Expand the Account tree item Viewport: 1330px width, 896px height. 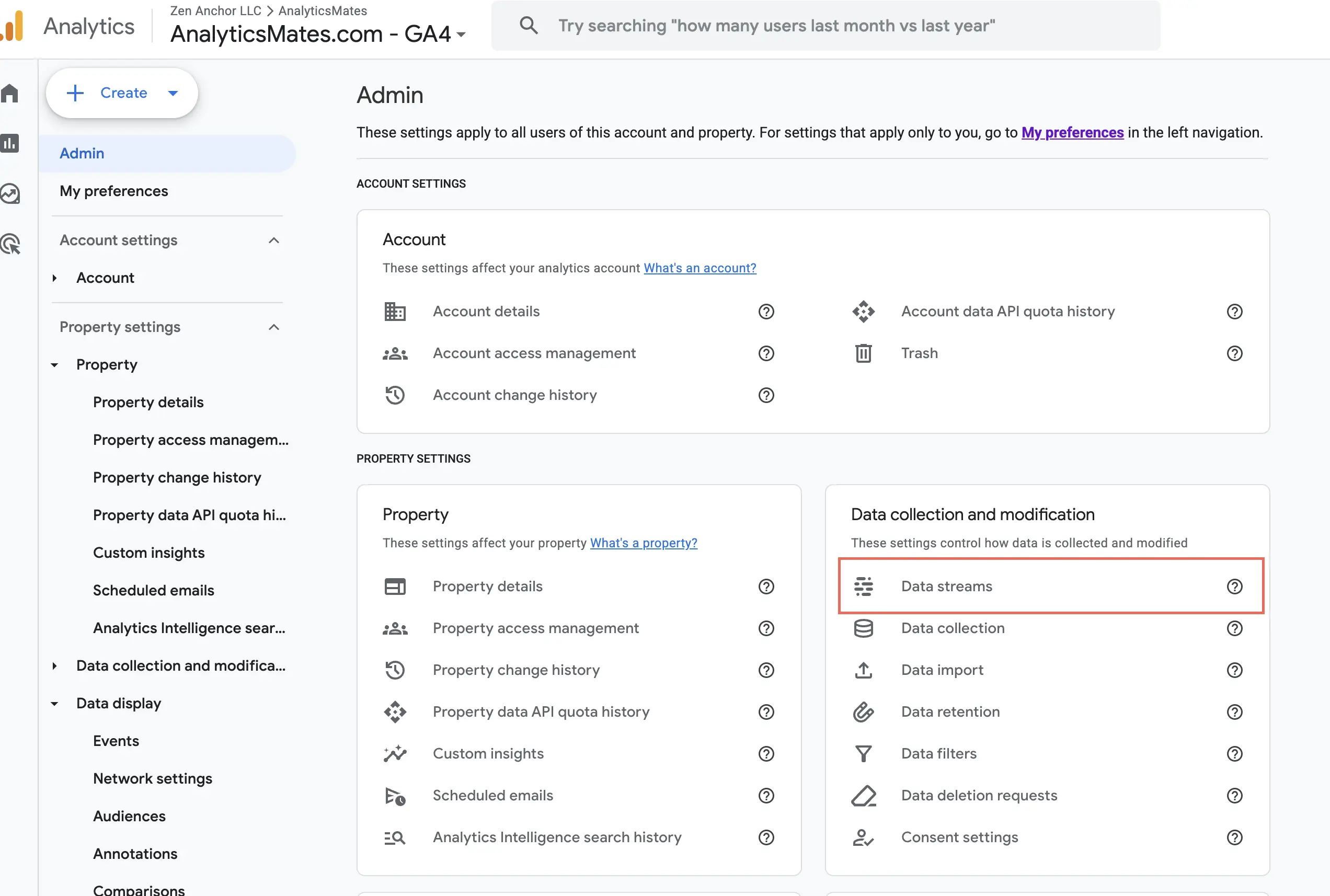54,278
